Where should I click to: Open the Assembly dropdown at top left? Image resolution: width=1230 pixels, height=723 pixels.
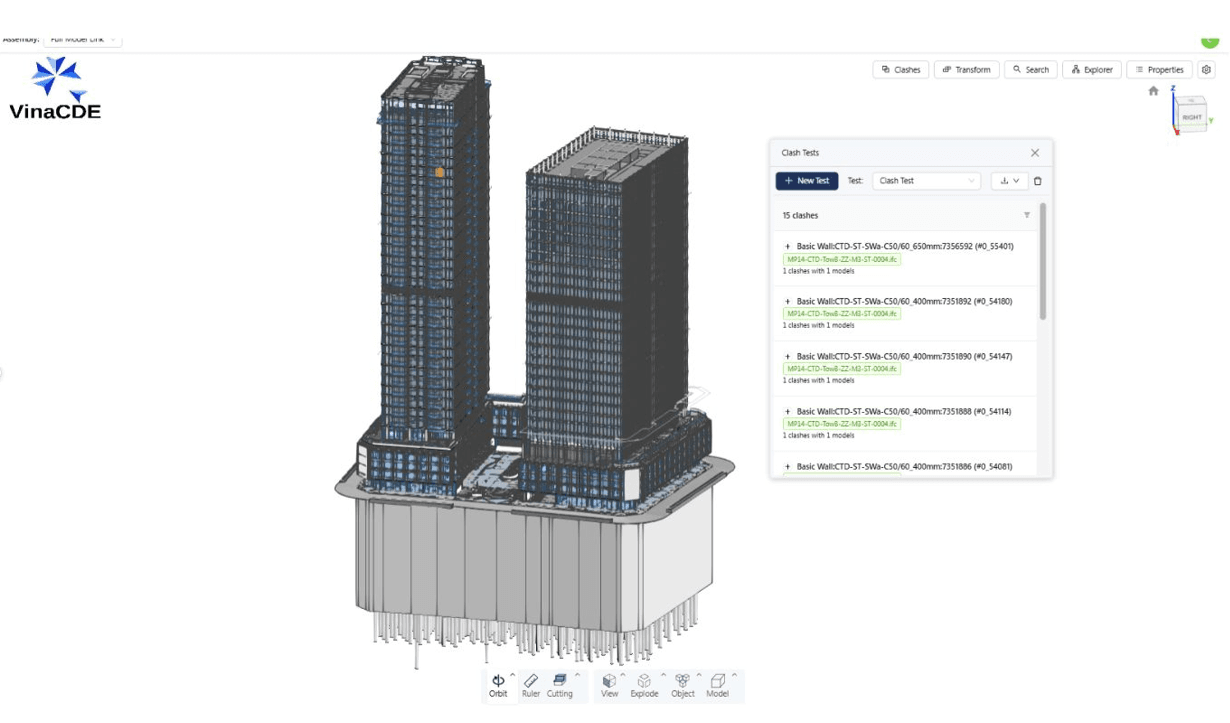click(x=82, y=40)
